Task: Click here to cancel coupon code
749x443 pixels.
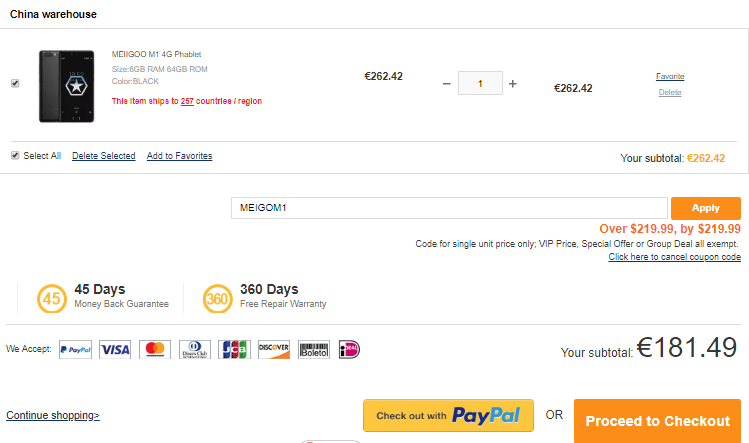Action: [674, 257]
